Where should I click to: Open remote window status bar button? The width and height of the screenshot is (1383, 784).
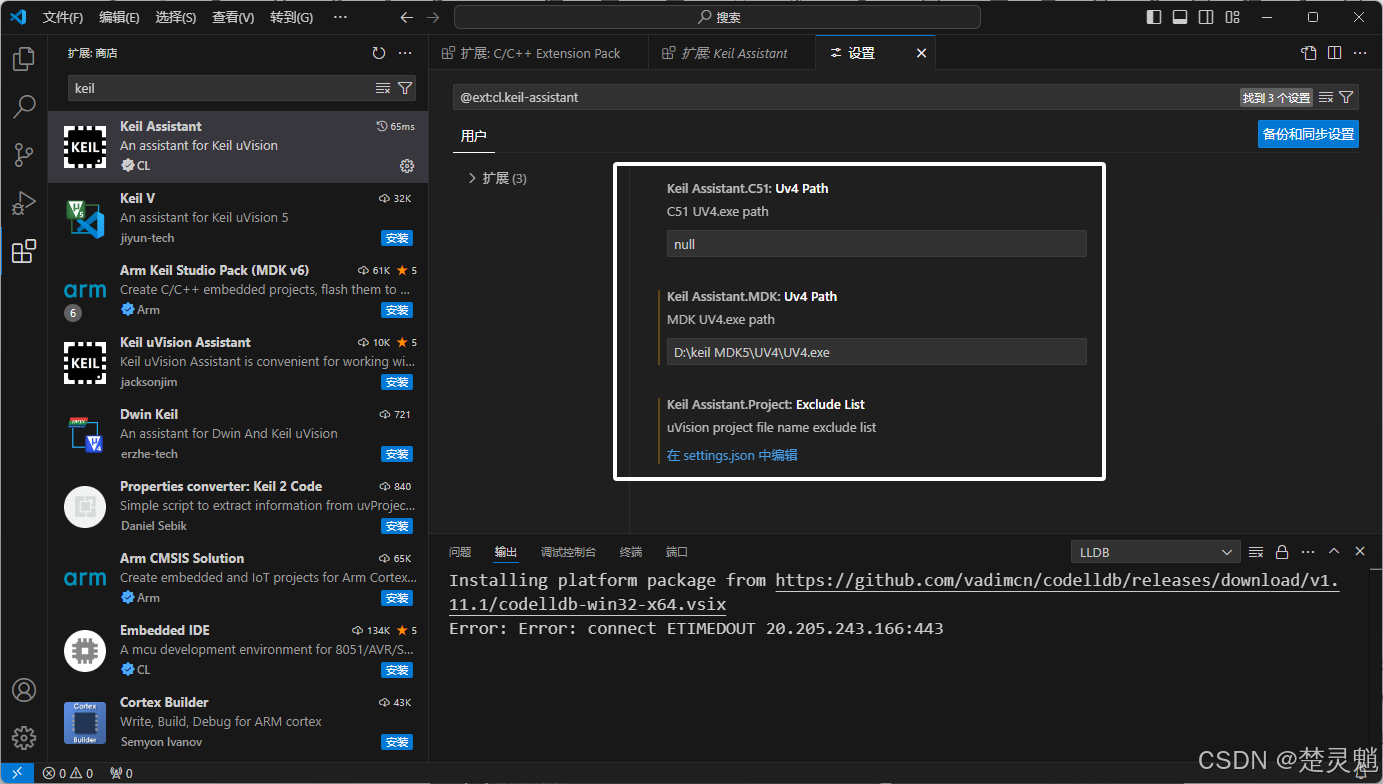17,773
